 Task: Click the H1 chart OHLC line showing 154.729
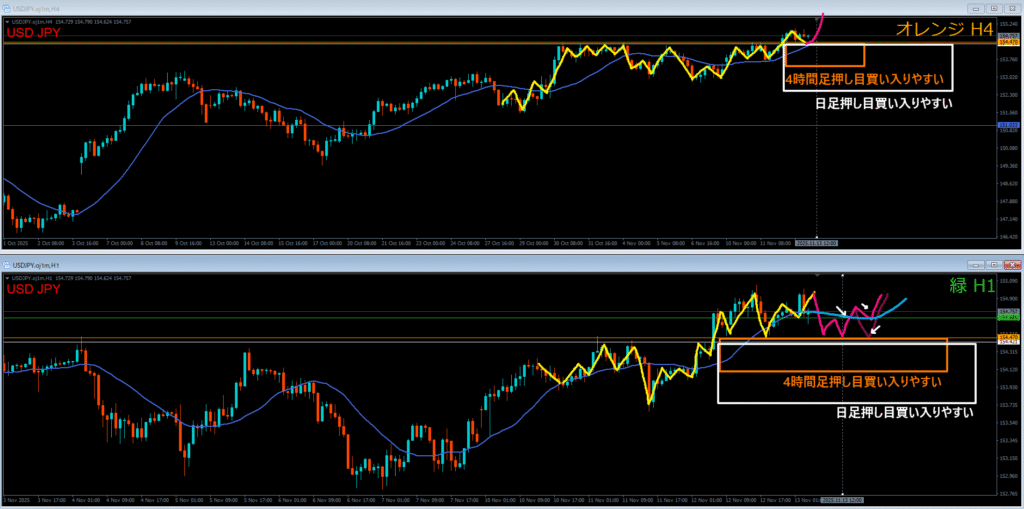pyautogui.click(x=72, y=278)
